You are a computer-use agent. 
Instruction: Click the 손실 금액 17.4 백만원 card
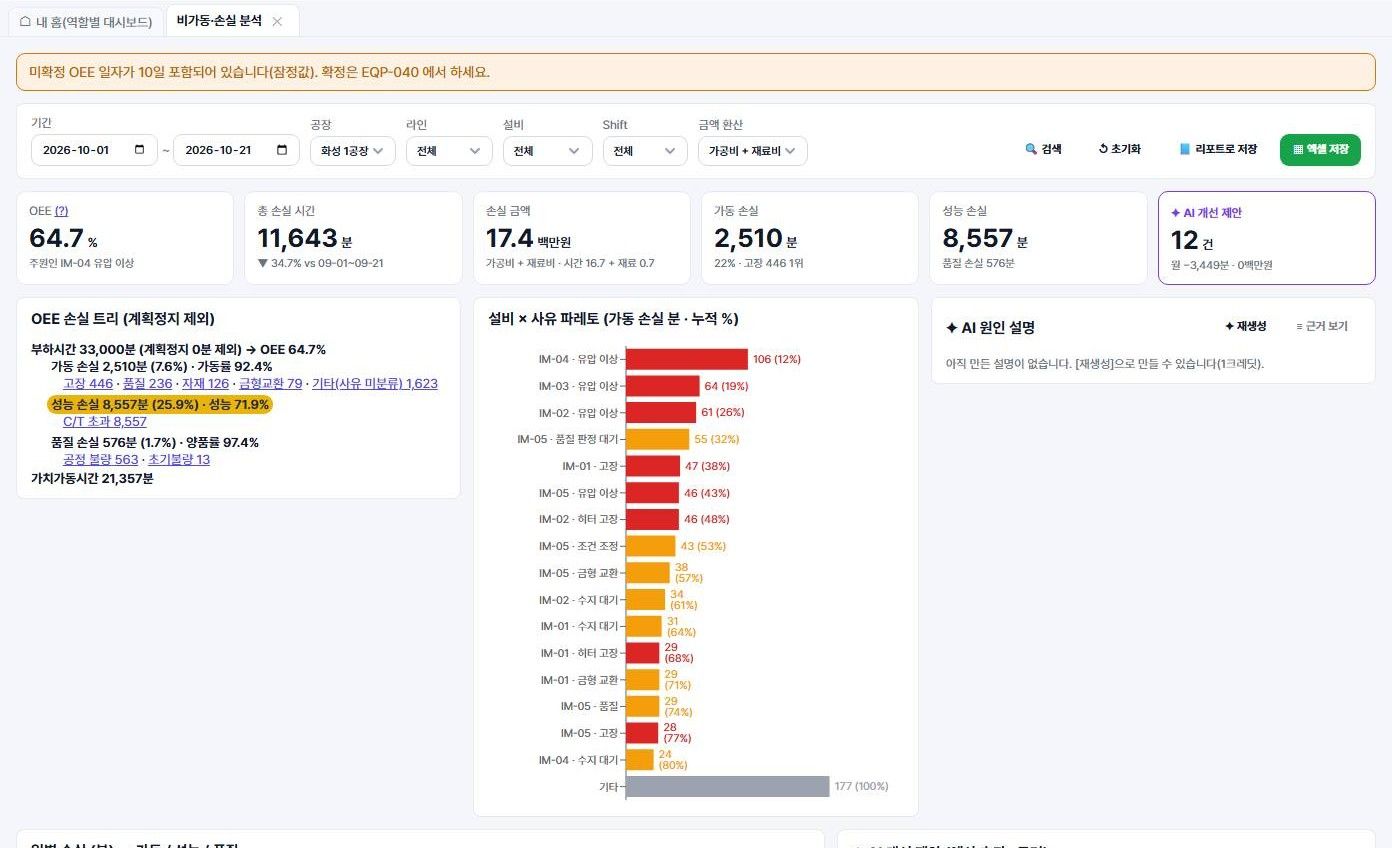pos(582,238)
